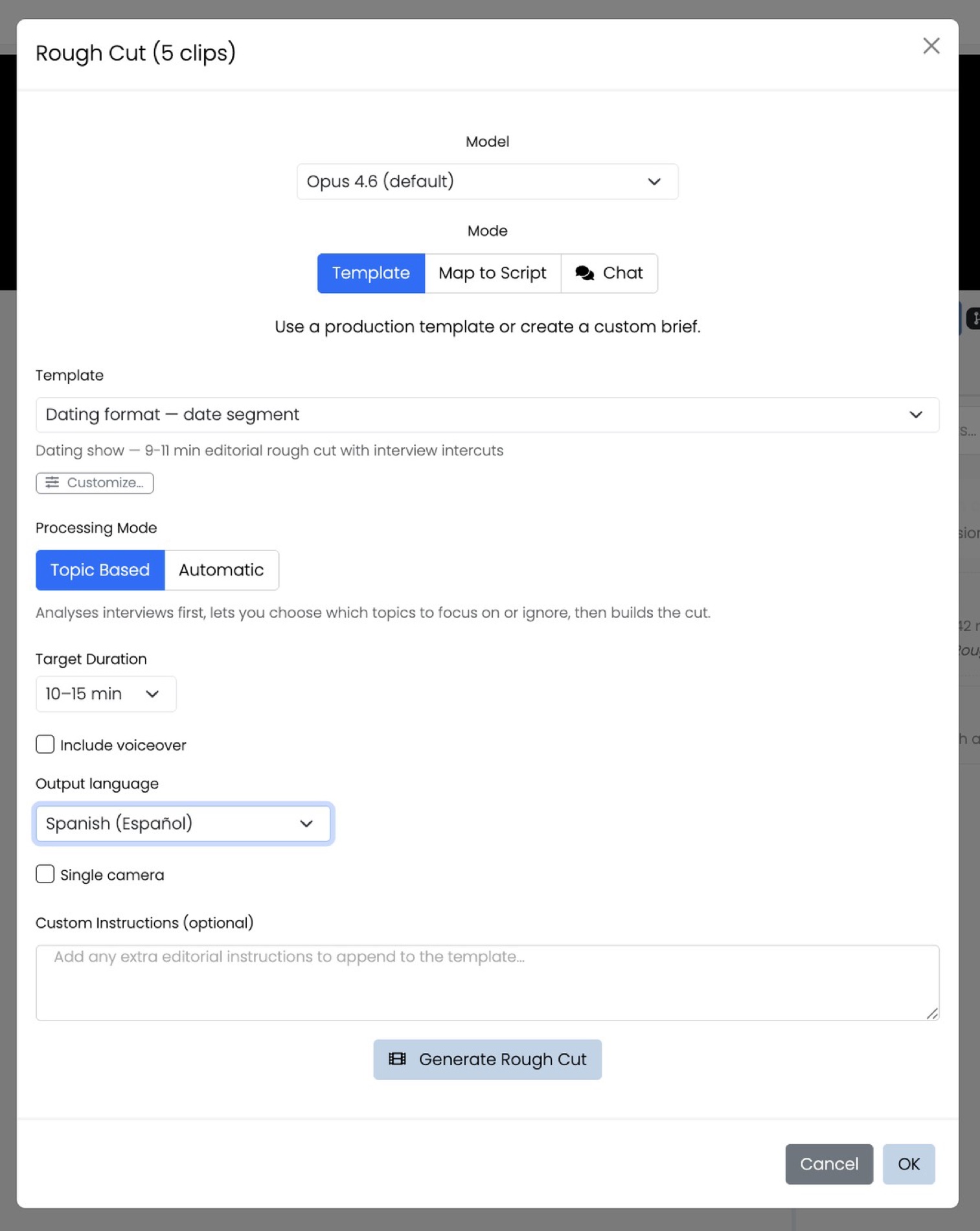Click Generate Rough Cut button
980x1231 pixels.
tap(487, 1059)
